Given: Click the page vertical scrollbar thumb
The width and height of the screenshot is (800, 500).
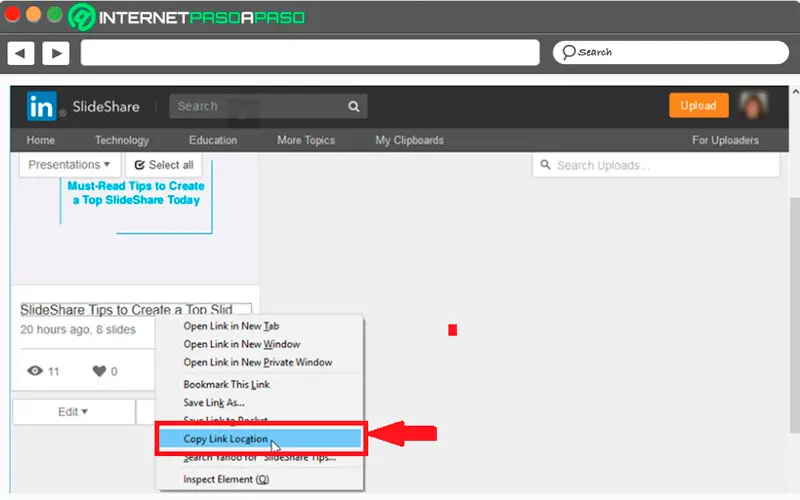Looking at the screenshot, I should tap(795, 315).
